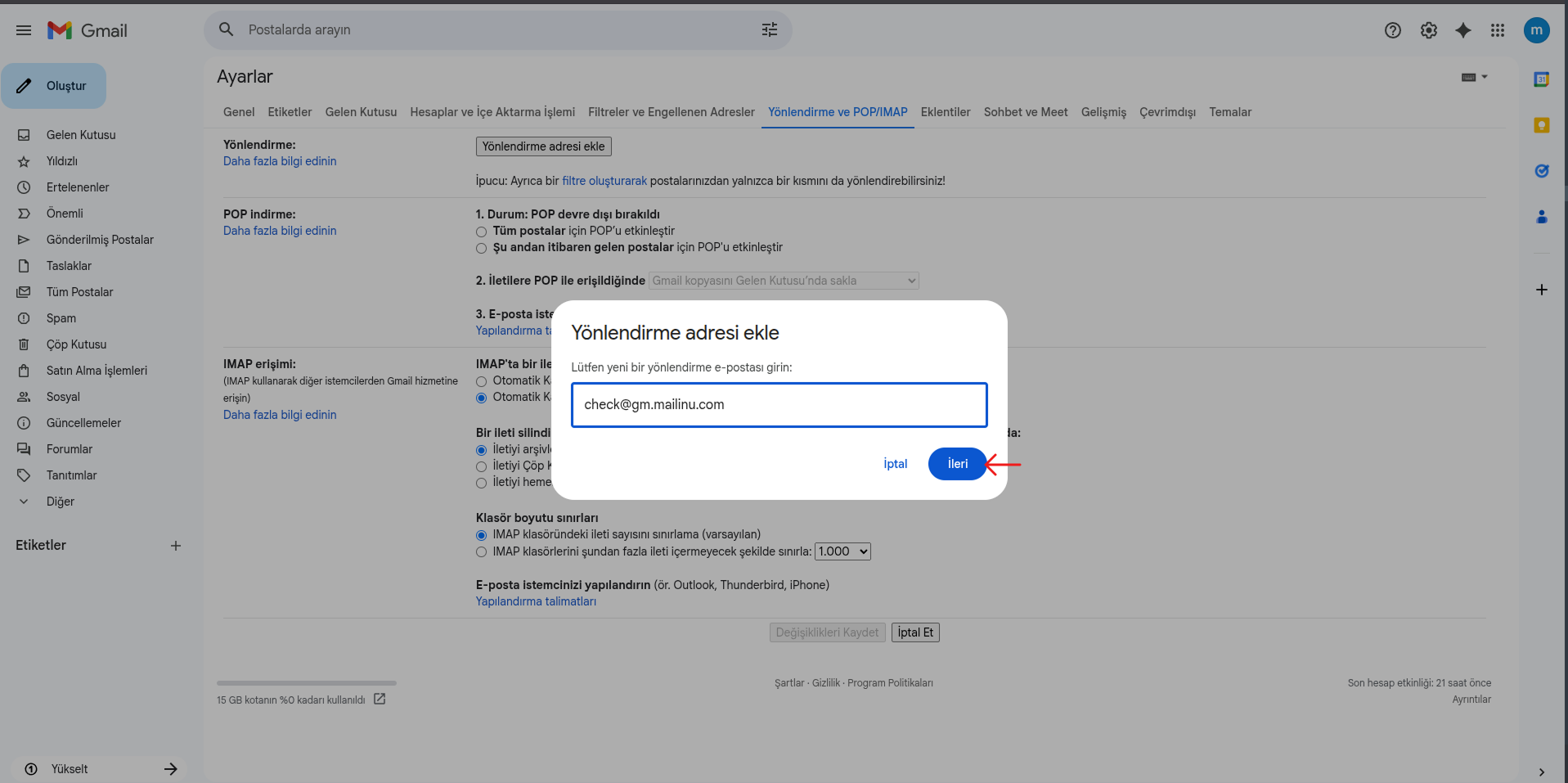Select 'Tüm postalar için POP'u etkinleştir' option
1568x783 pixels.
tap(481, 232)
